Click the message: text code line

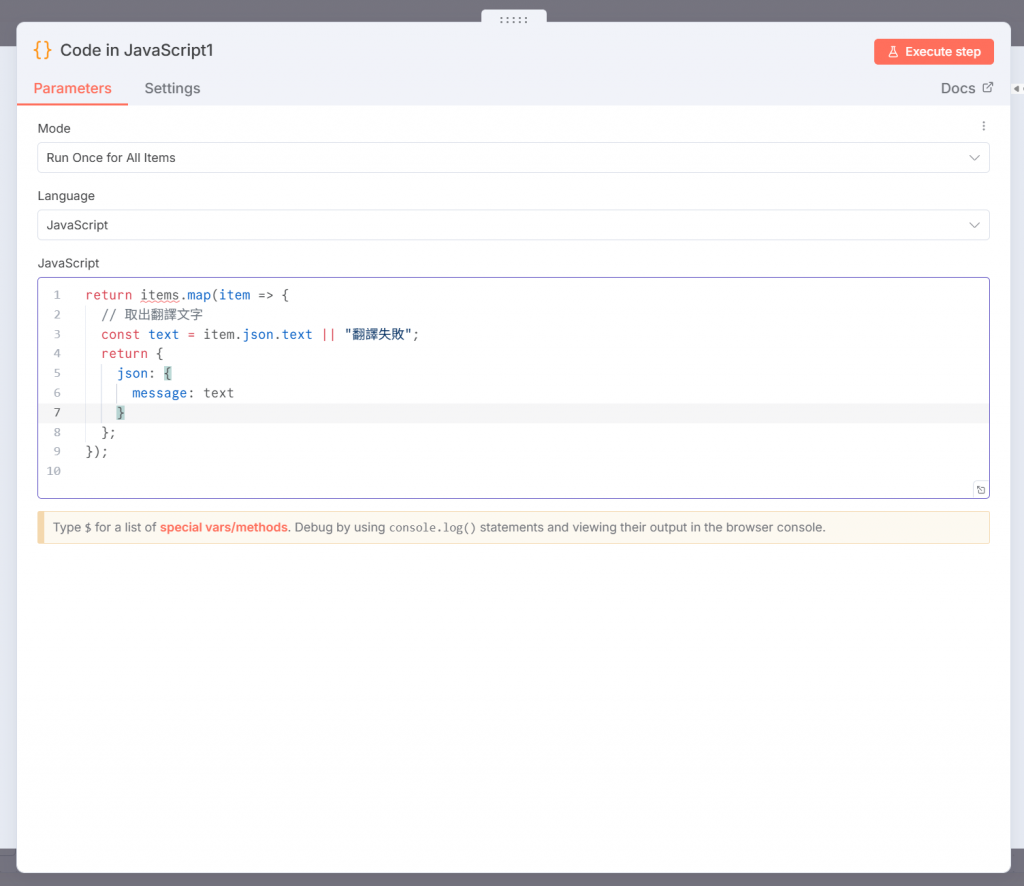[x=182, y=393]
